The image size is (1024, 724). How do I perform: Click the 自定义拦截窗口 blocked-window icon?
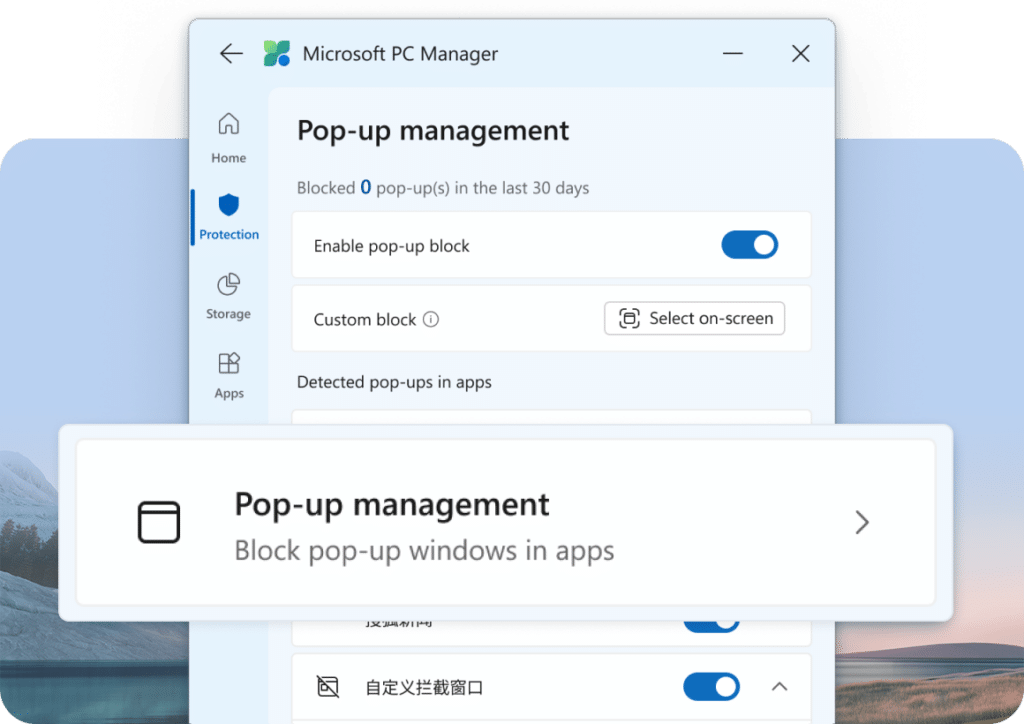tap(328, 687)
